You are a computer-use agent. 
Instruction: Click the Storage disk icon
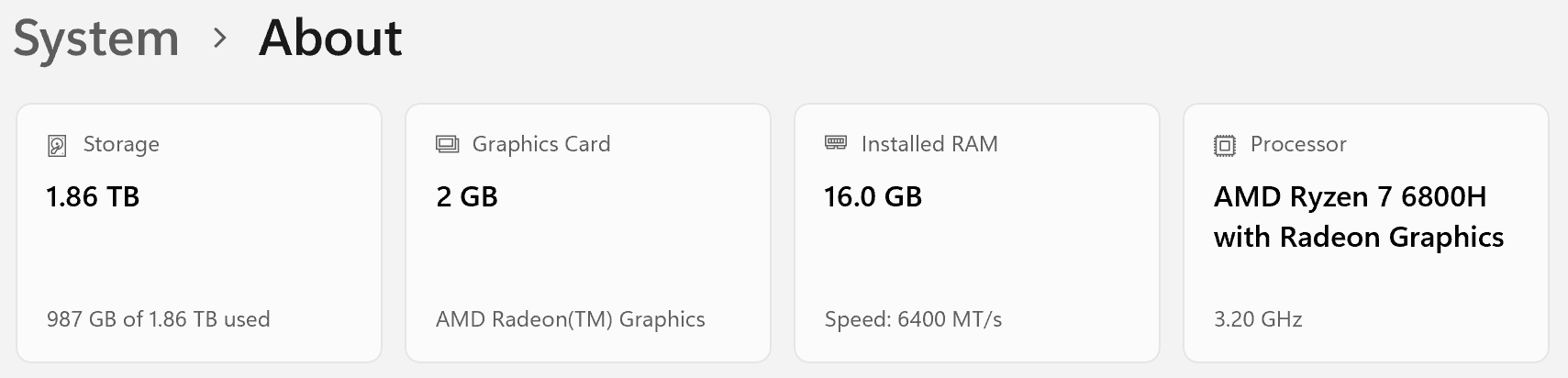[x=57, y=145]
